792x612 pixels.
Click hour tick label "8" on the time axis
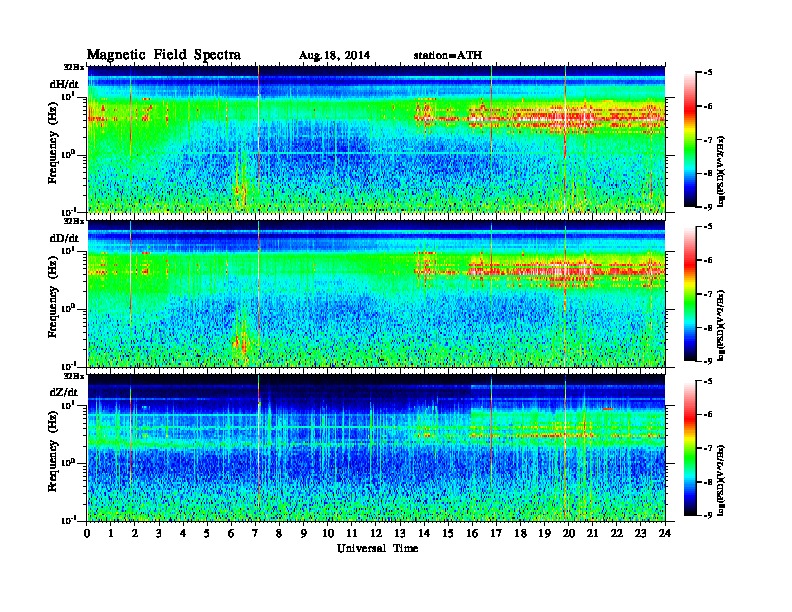[x=280, y=533]
